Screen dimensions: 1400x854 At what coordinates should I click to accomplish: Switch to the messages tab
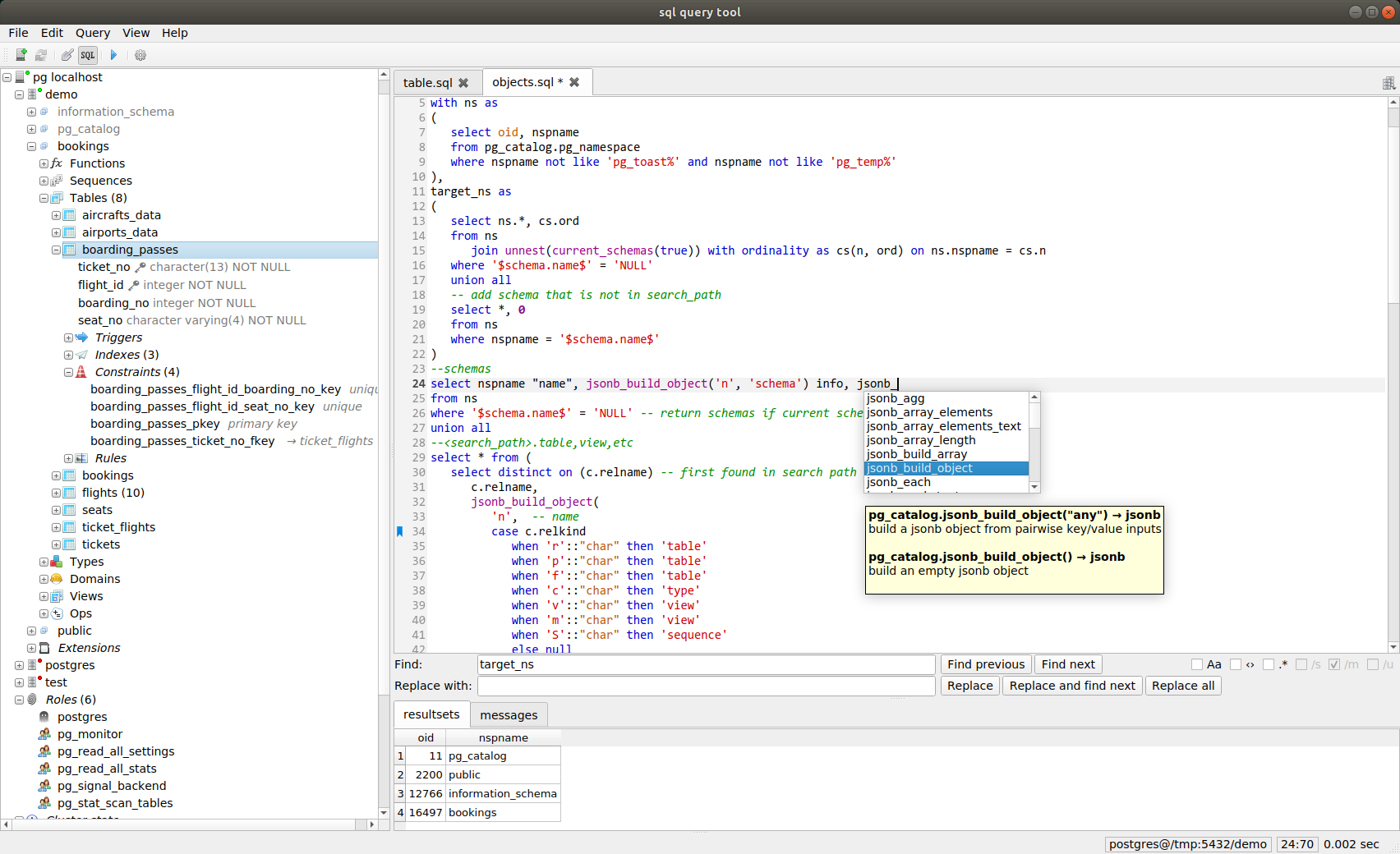click(509, 715)
